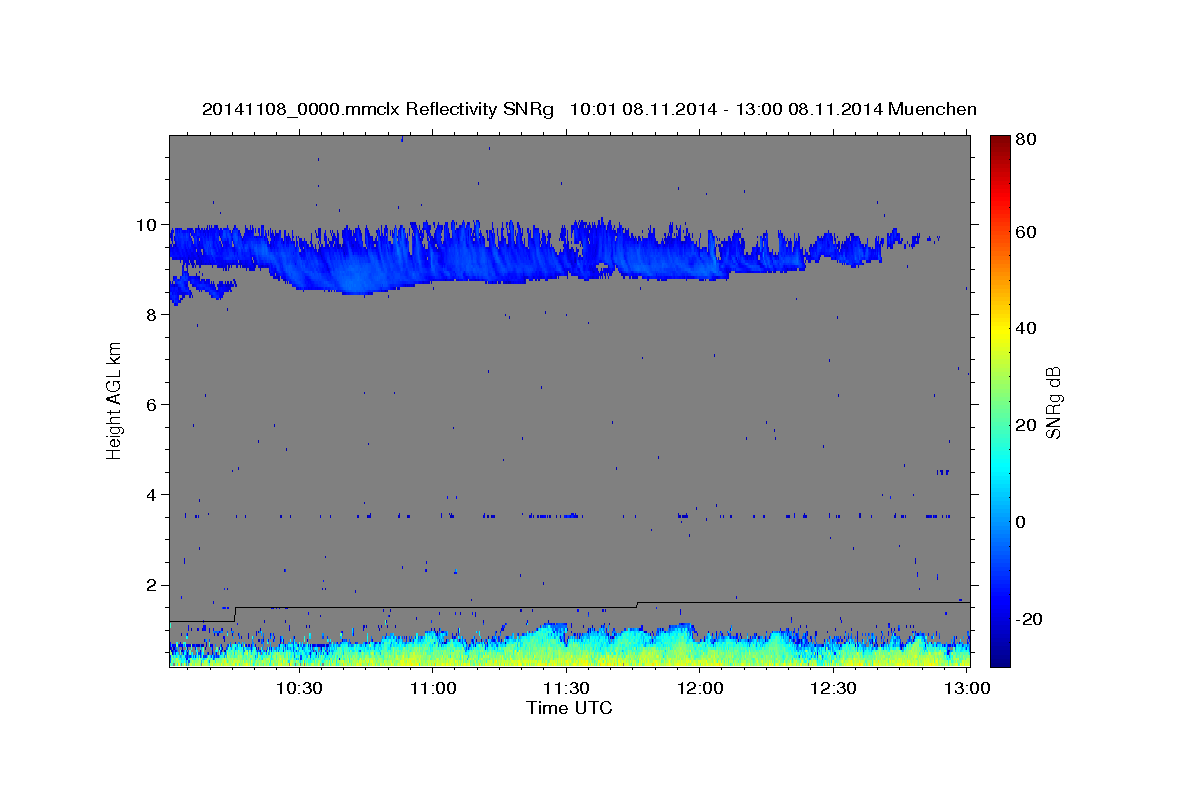Image resolution: width=1200 pixels, height=800 pixels.
Task: Click the 11:00 time tick label
Action: (x=433, y=689)
